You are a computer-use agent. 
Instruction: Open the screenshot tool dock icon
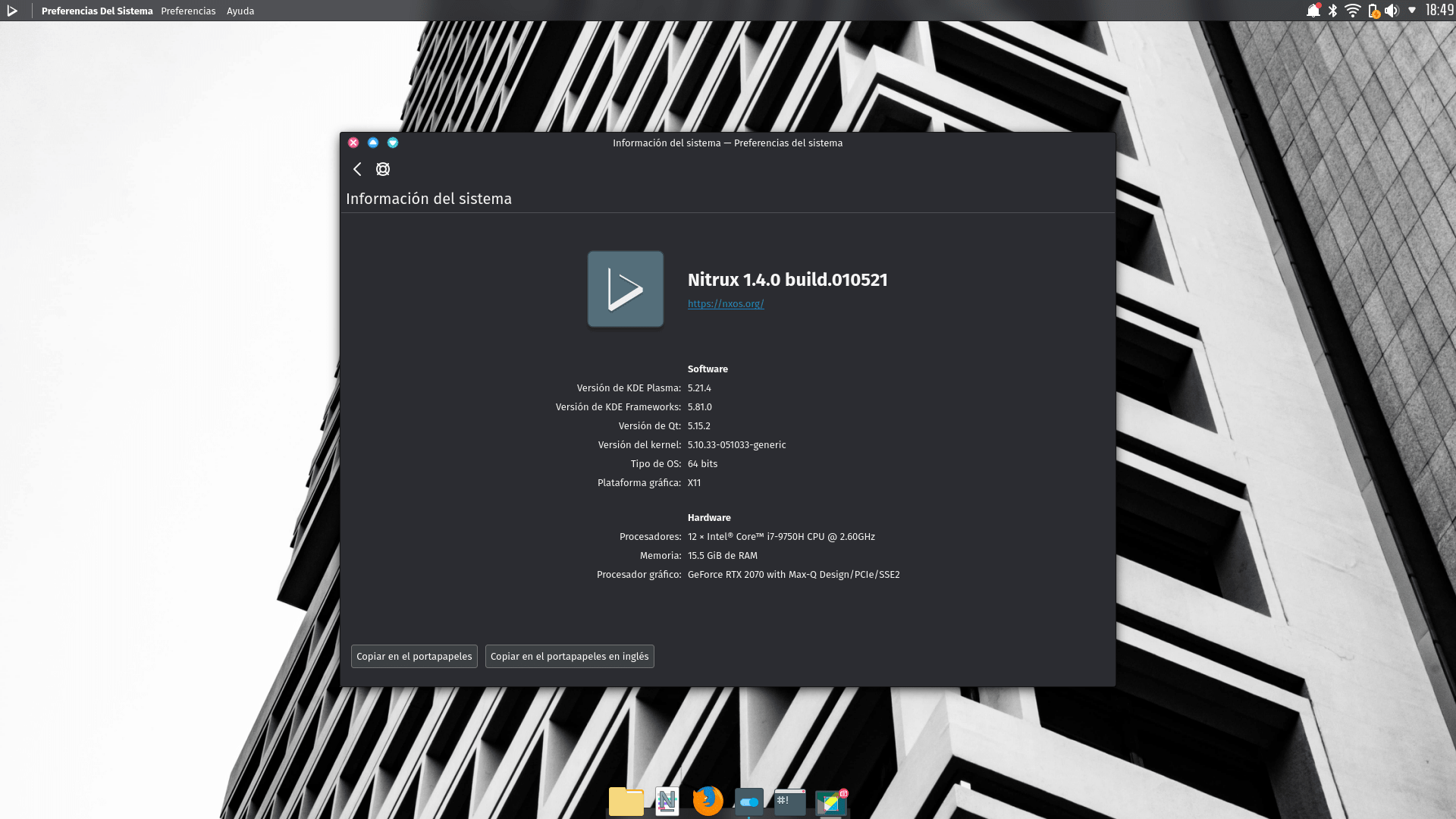pyautogui.click(x=830, y=802)
